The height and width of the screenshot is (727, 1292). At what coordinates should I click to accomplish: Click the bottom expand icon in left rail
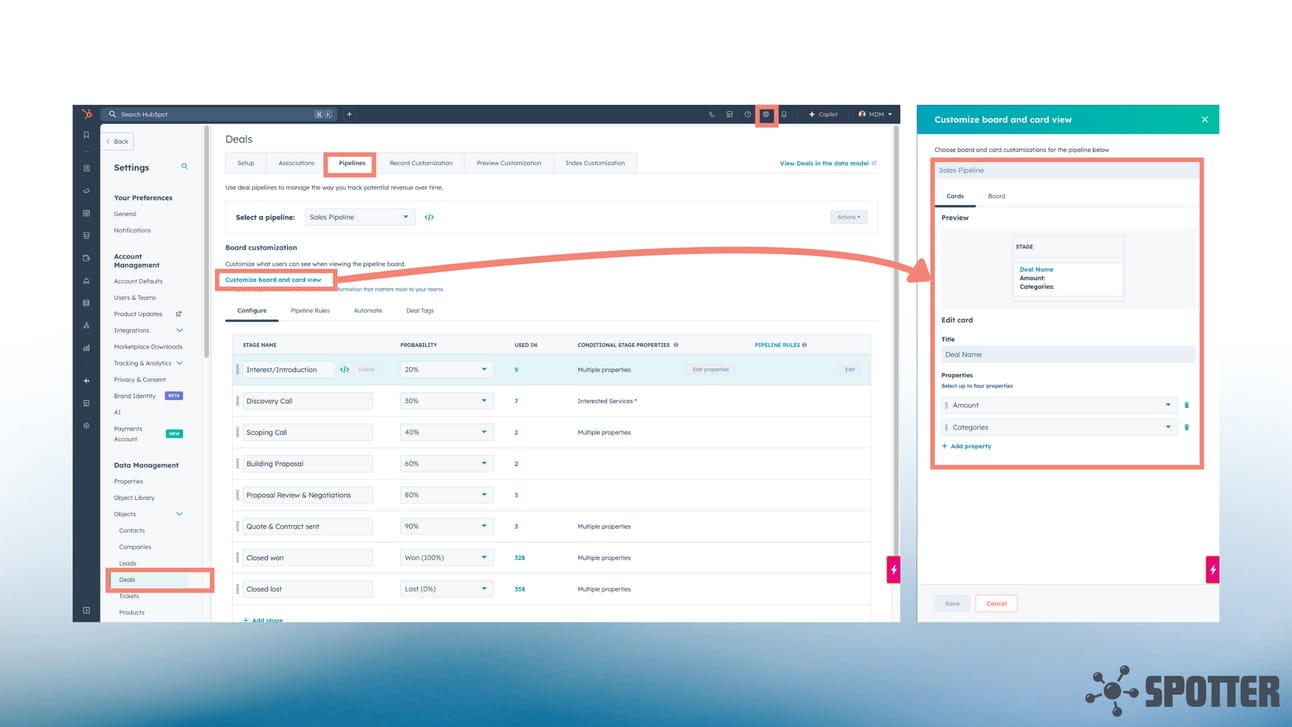pyautogui.click(x=86, y=610)
